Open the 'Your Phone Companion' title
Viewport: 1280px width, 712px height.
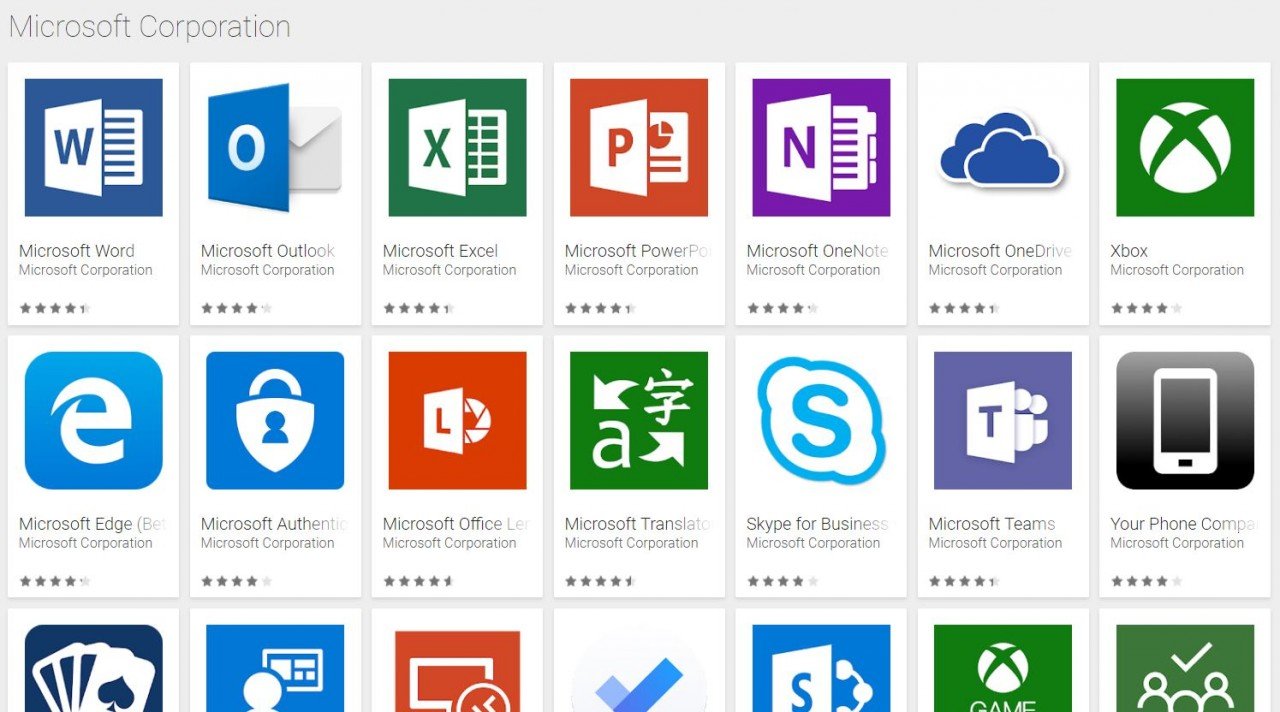coord(1185,524)
